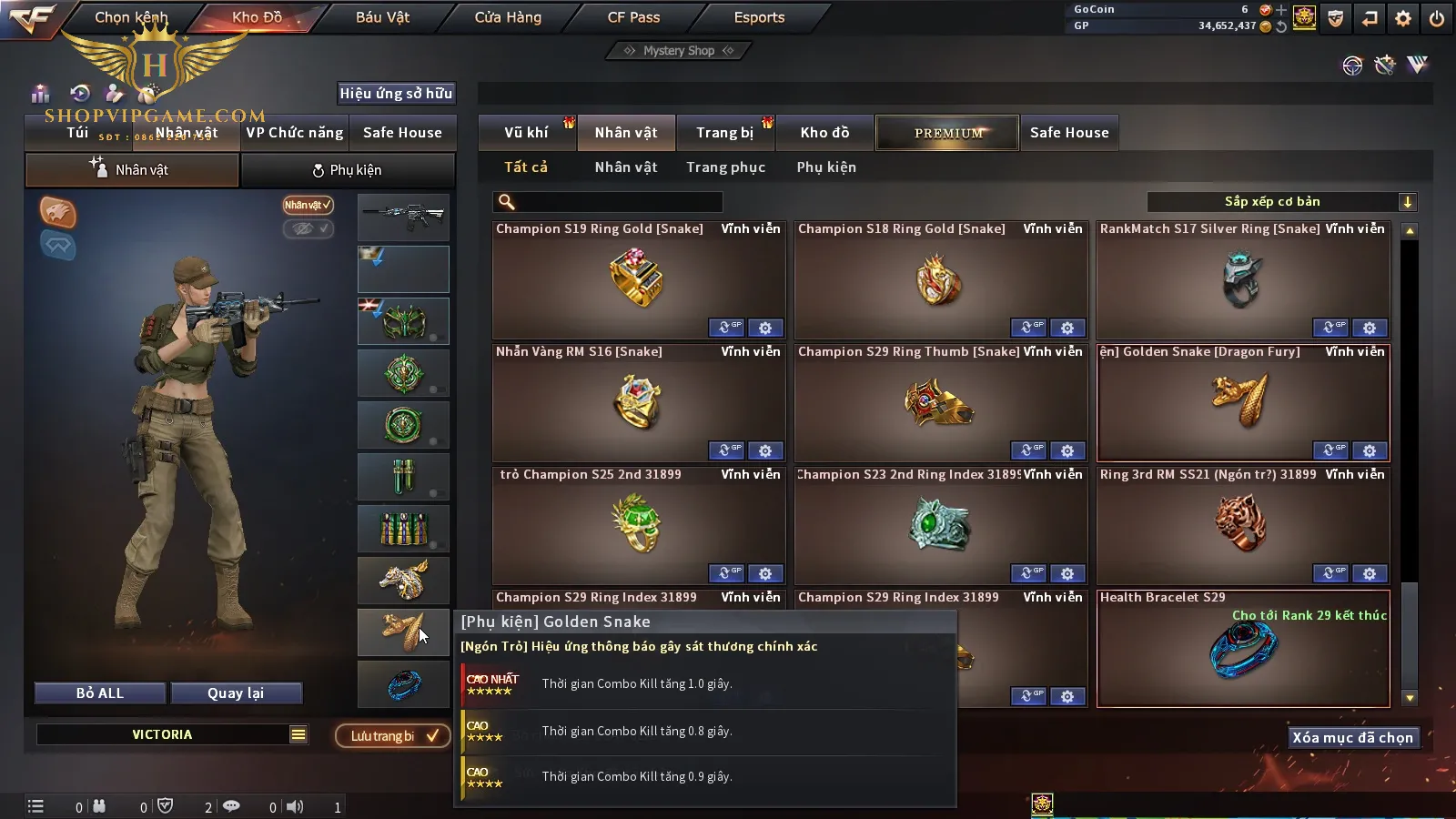The height and width of the screenshot is (819, 1456).
Task: Click GP repair icon on Champion S18 Ring
Action: pyautogui.click(x=1028, y=328)
